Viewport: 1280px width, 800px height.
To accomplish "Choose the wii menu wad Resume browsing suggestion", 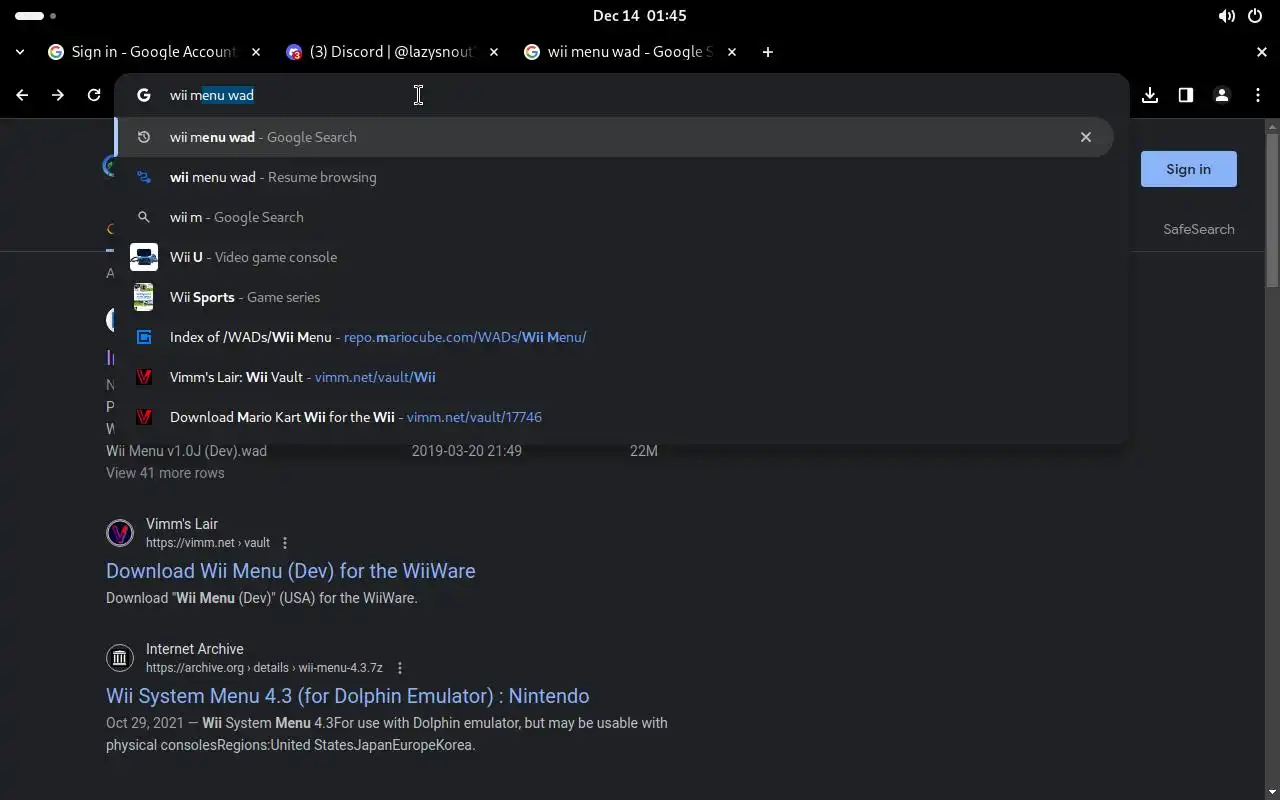I will tap(614, 177).
